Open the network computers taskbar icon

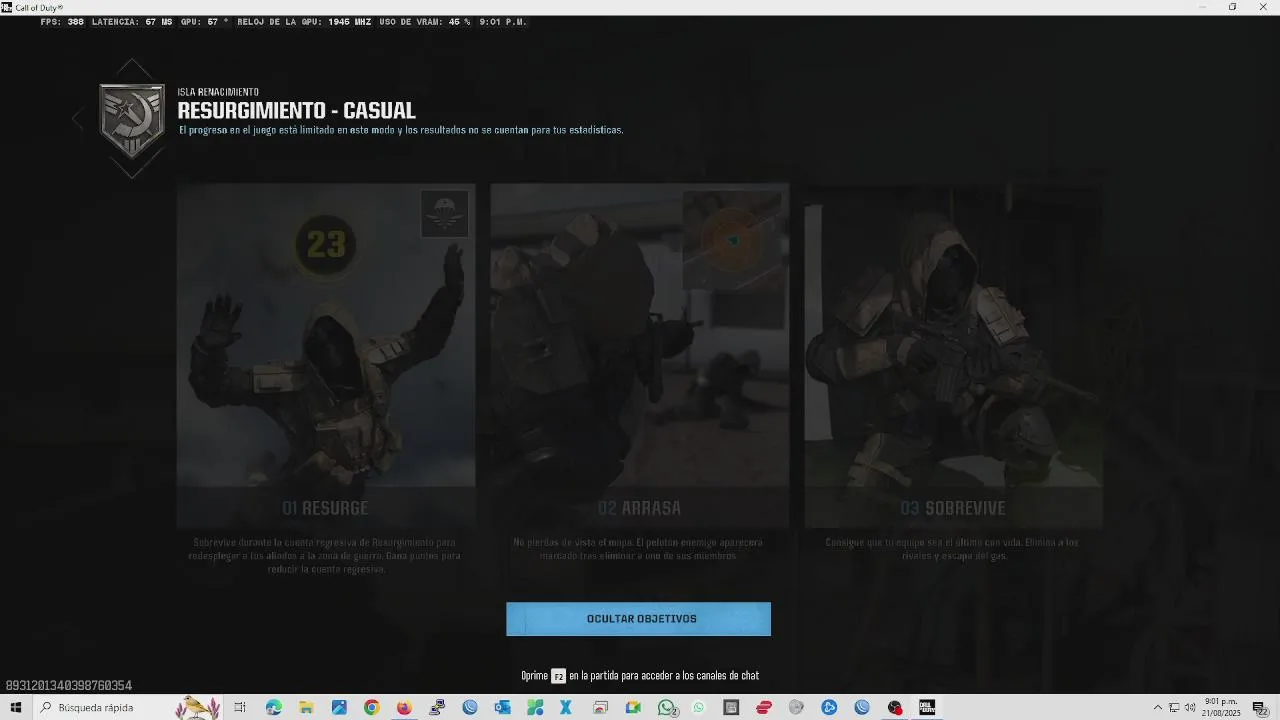click(437, 707)
